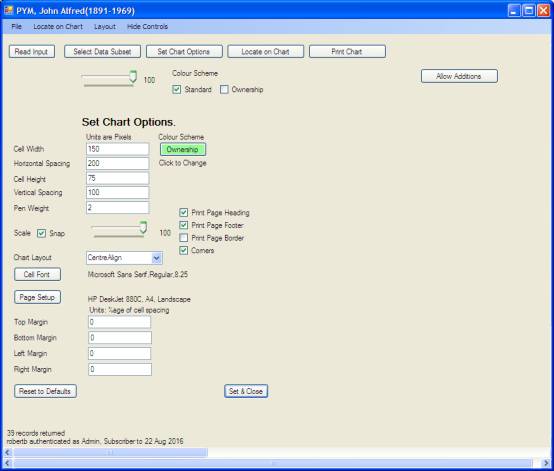554x471 pixels.
Task: Toggle Print Page Border checkbox
Action: [184, 238]
